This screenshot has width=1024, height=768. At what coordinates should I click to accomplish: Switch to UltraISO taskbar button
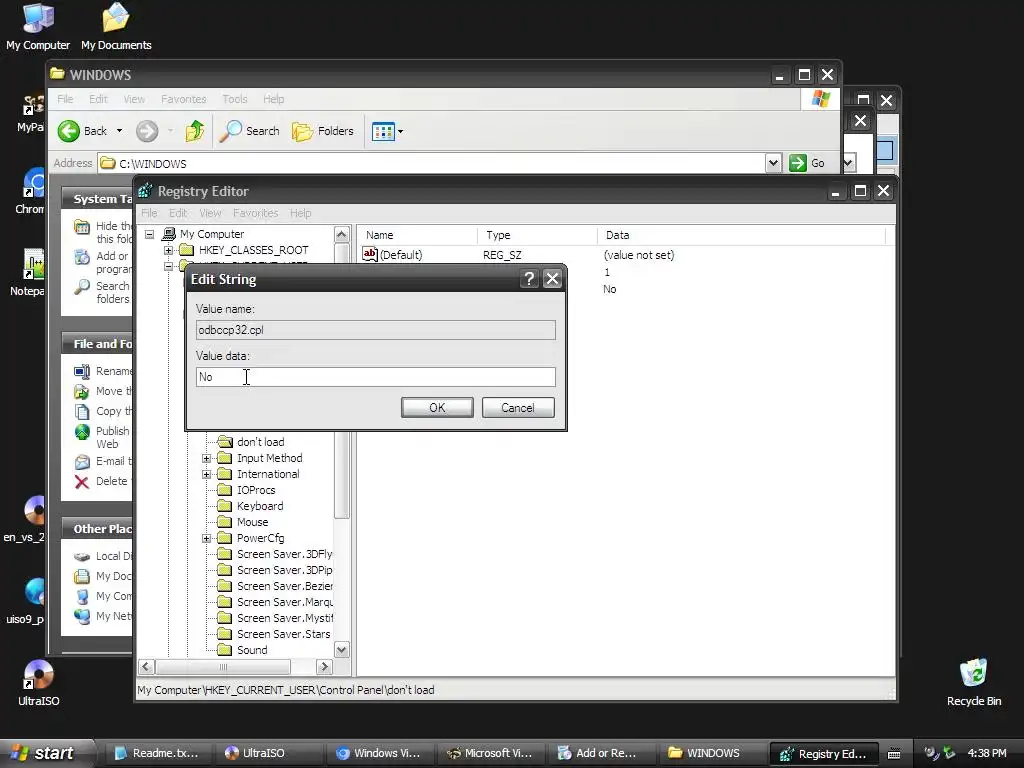(x=268, y=754)
